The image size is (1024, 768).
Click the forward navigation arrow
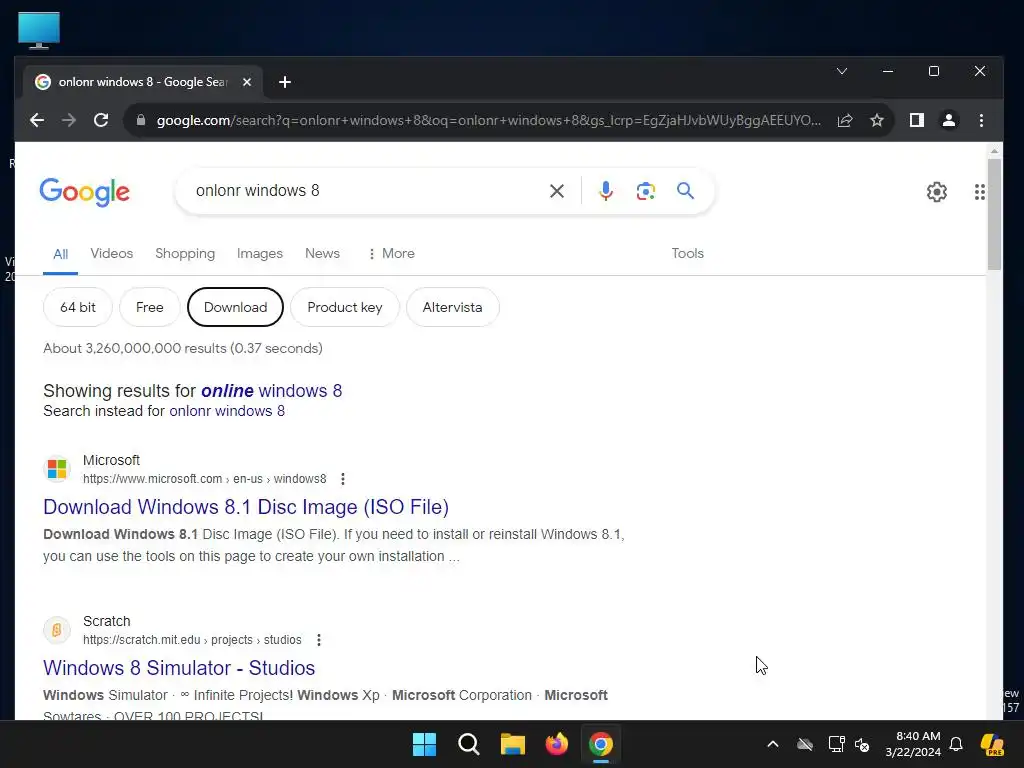(x=69, y=120)
